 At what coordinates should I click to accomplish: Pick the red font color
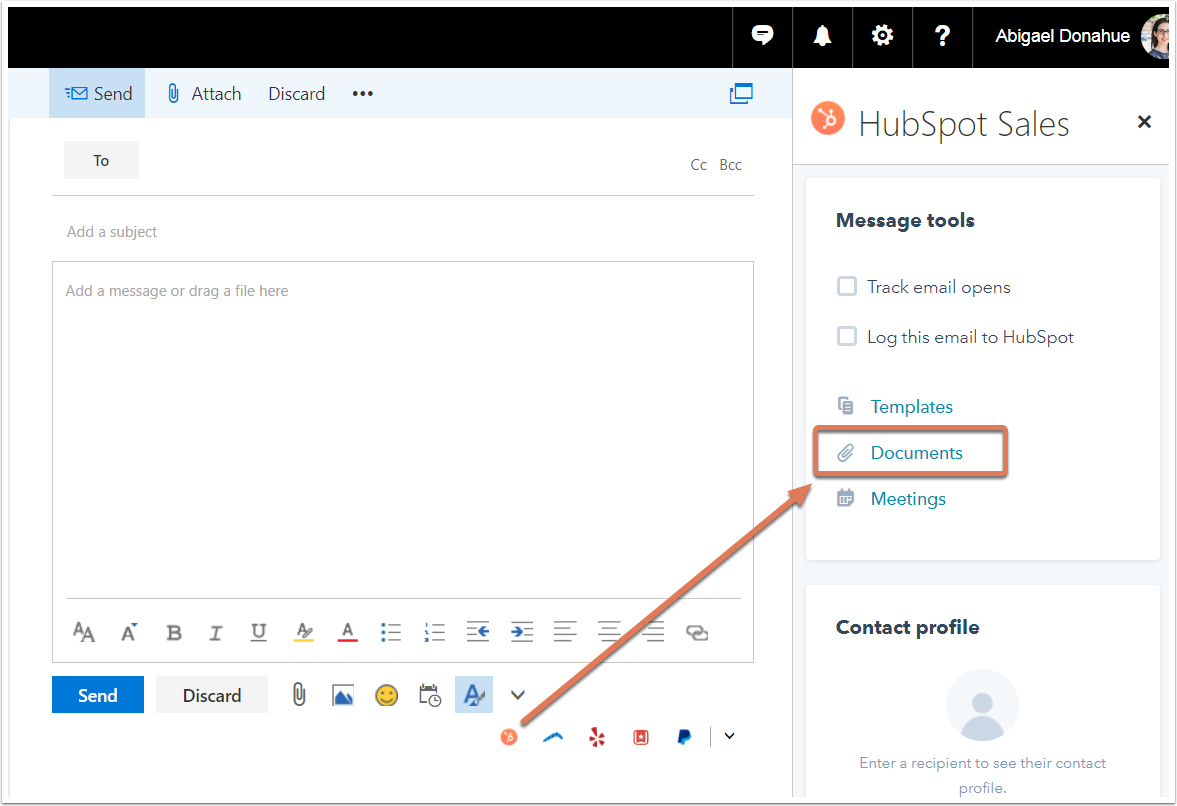[x=347, y=633]
